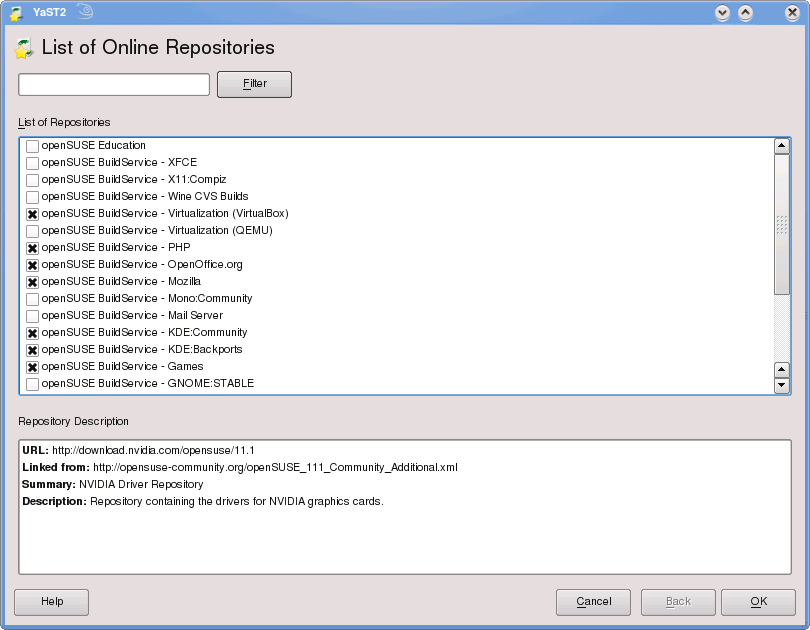Viewport: 810px width, 630px height.
Task: Check the GNOME:STABLE repository
Action: point(32,384)
